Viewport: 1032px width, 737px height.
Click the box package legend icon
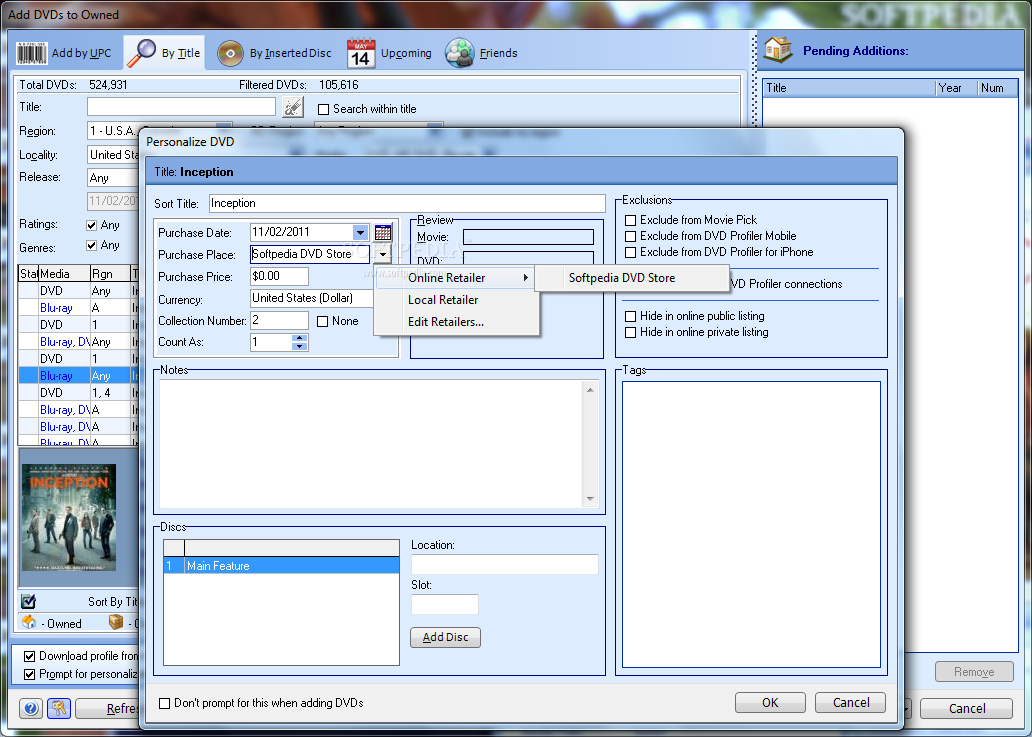tap(116, 623)
